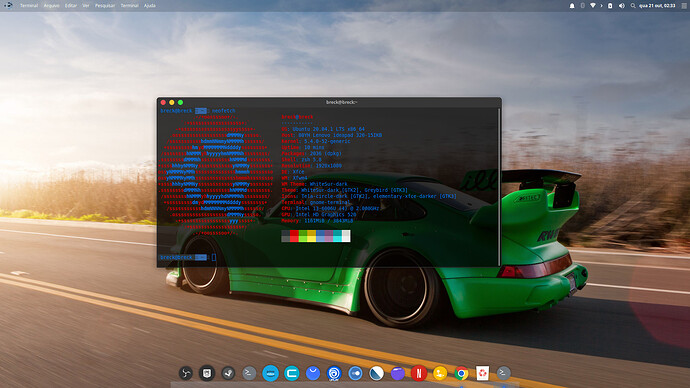Click the terminal's vertical scrollbar
Image resolution: width=690 pixels, height=388 pixels.
click(x=499, y=187)
